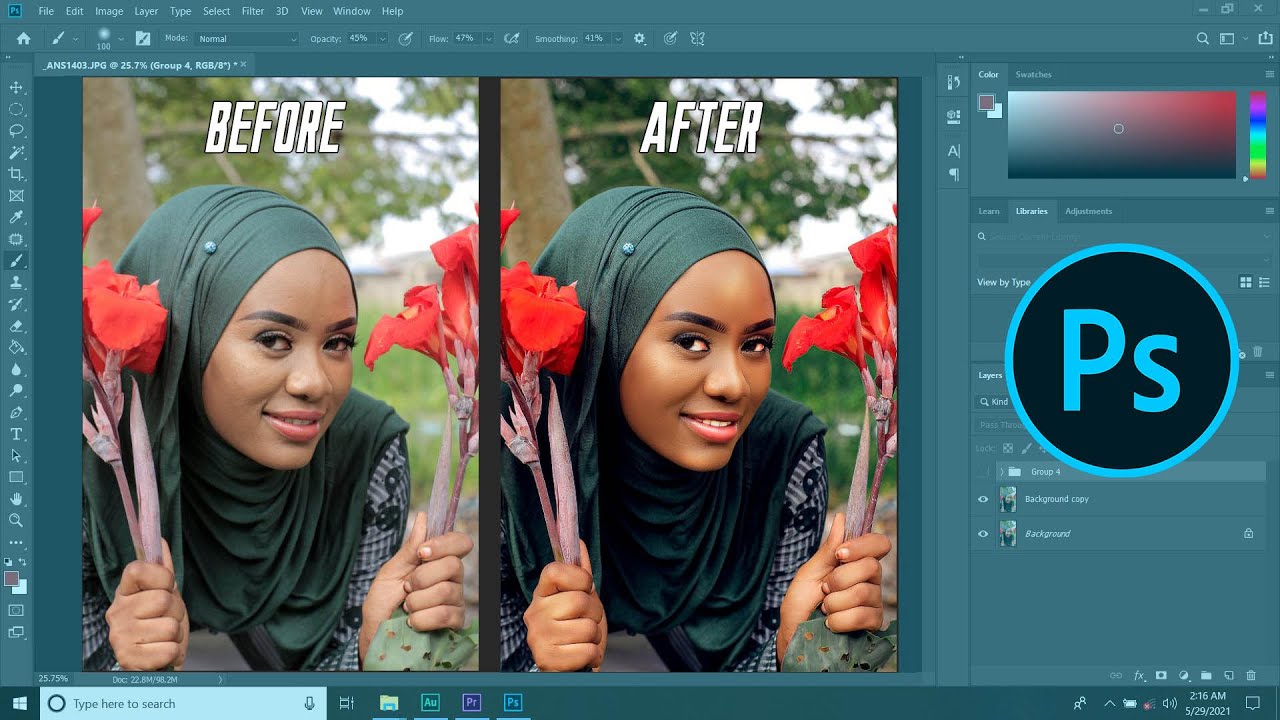Image resolution: width=1280 pixels, height=720 pixels.
Task: Select the Brush tool in toolbar
Action: tap(16, 261)
